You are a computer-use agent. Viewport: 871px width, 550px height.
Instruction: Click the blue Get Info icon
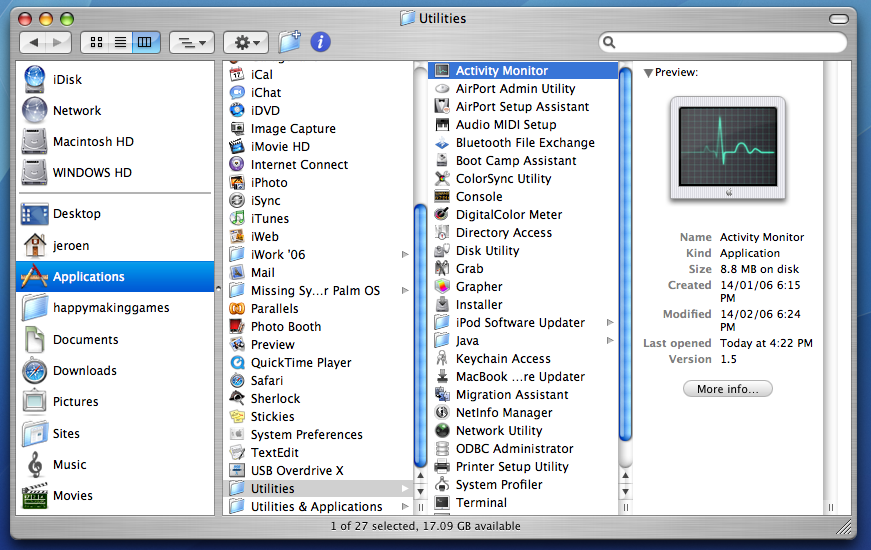pos(321,42)
